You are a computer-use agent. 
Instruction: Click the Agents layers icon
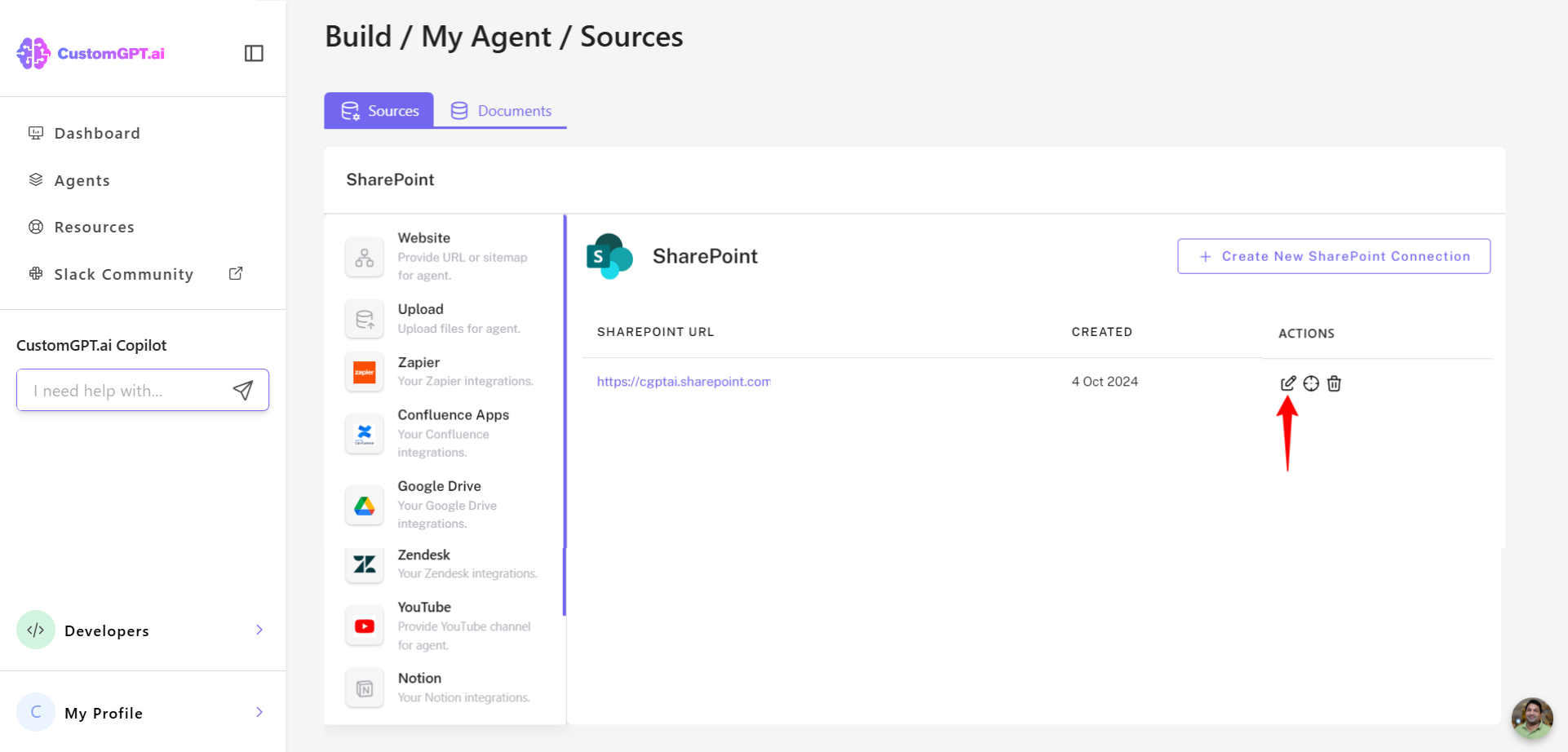pos(36,179)
